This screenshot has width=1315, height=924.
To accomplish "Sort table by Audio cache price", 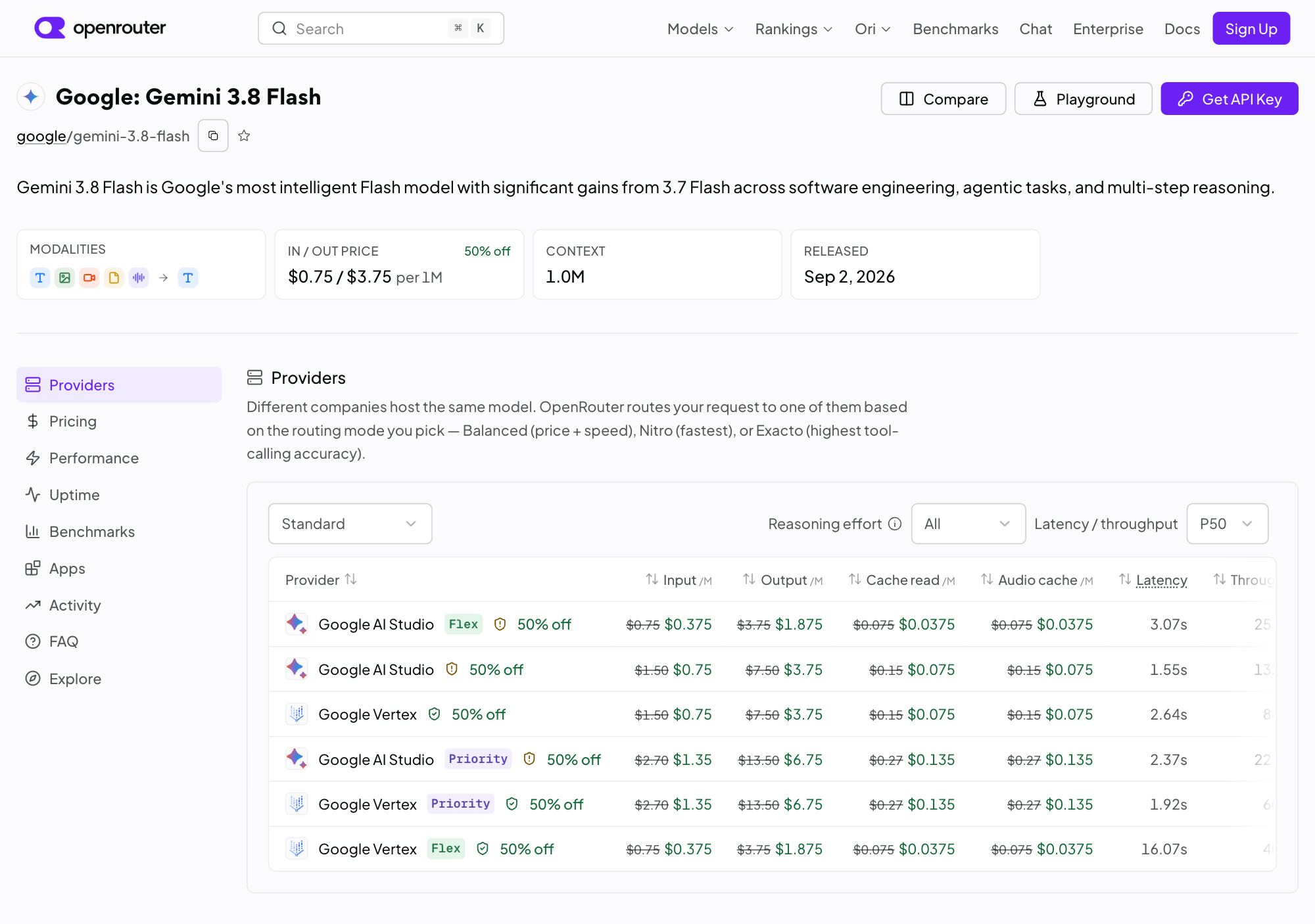I will pyautogui.click(x=1037, y=580).
